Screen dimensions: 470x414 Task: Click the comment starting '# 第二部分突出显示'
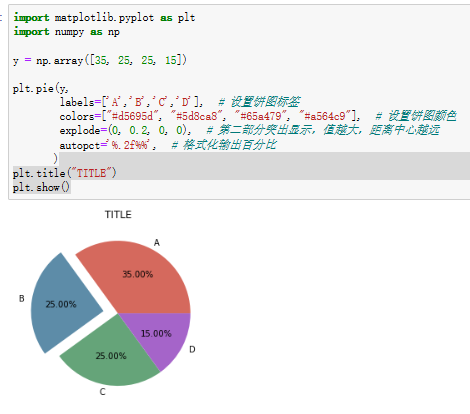click(323, 130)
